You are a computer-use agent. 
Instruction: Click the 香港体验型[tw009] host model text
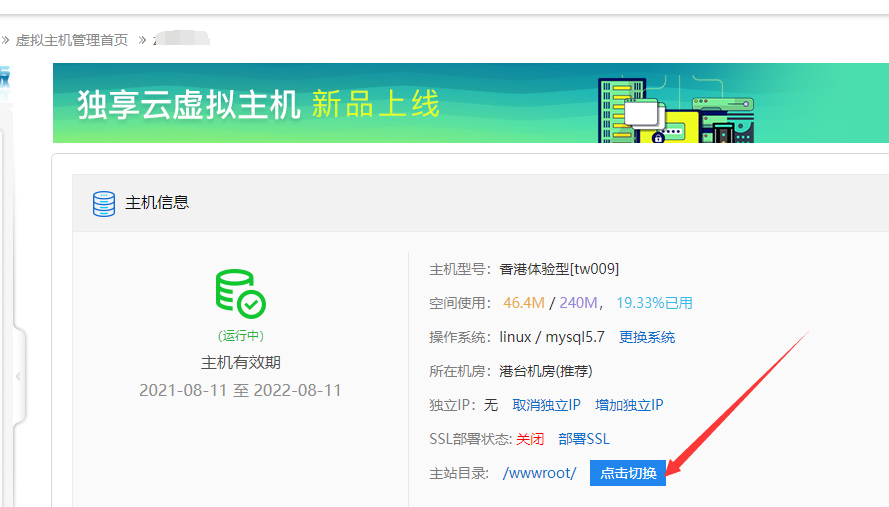point(559,269)
